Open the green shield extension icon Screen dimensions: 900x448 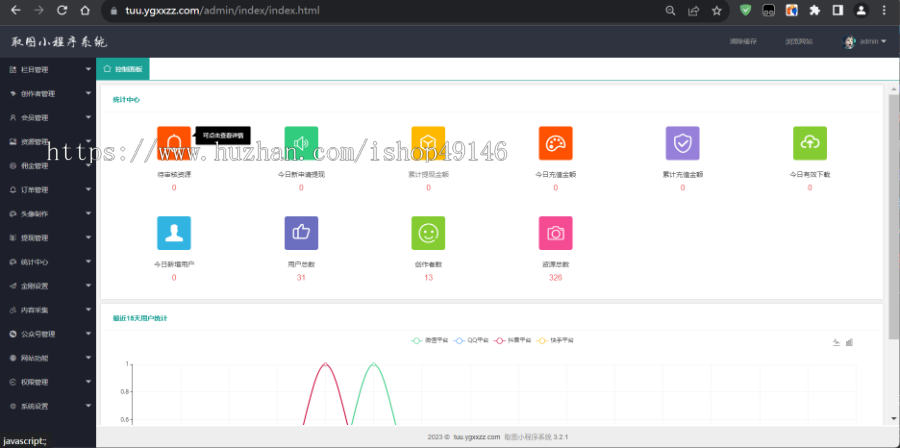[x=746, y=10]
